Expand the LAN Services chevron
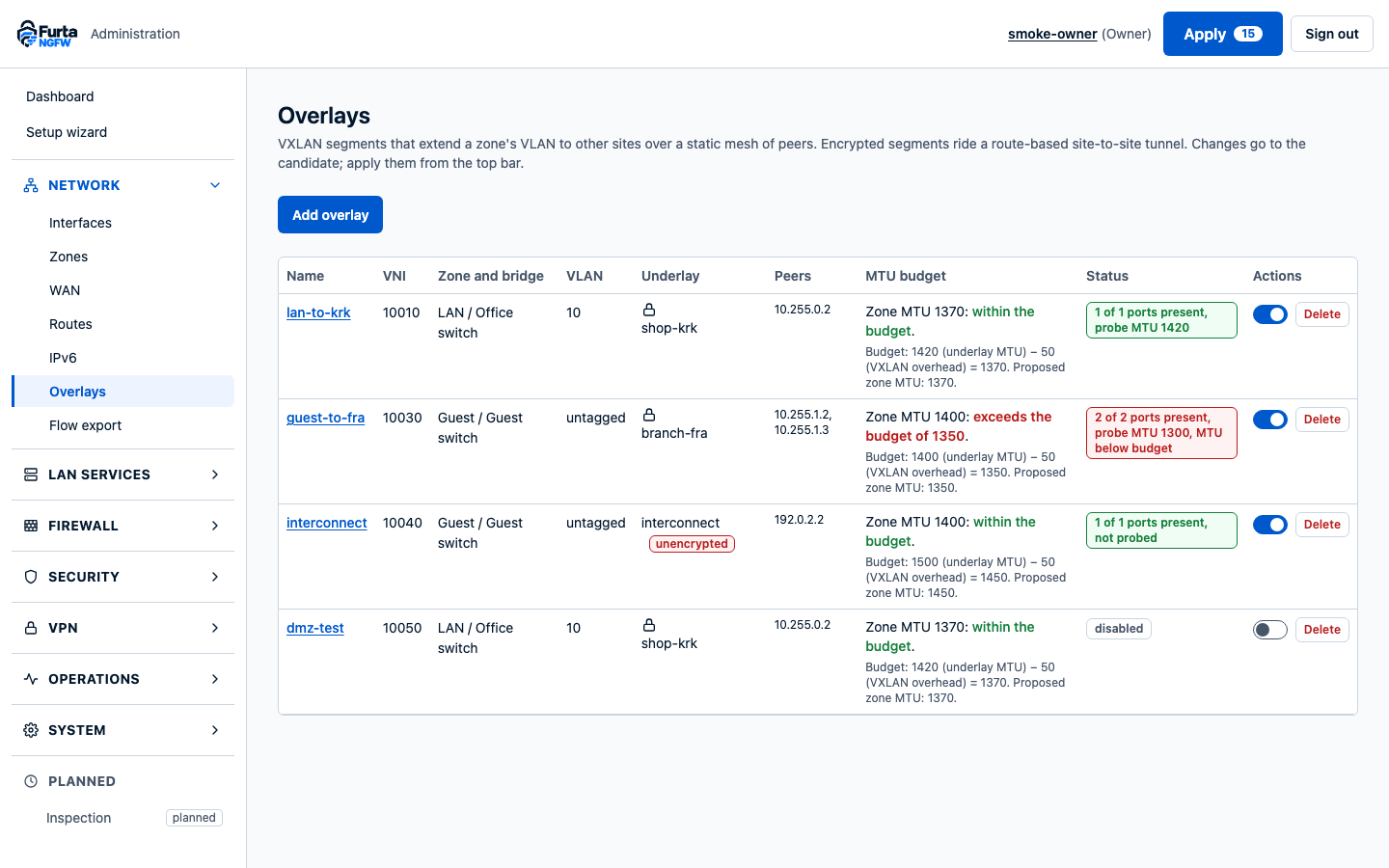1389x868 pixels. click(x=215, y=475)
